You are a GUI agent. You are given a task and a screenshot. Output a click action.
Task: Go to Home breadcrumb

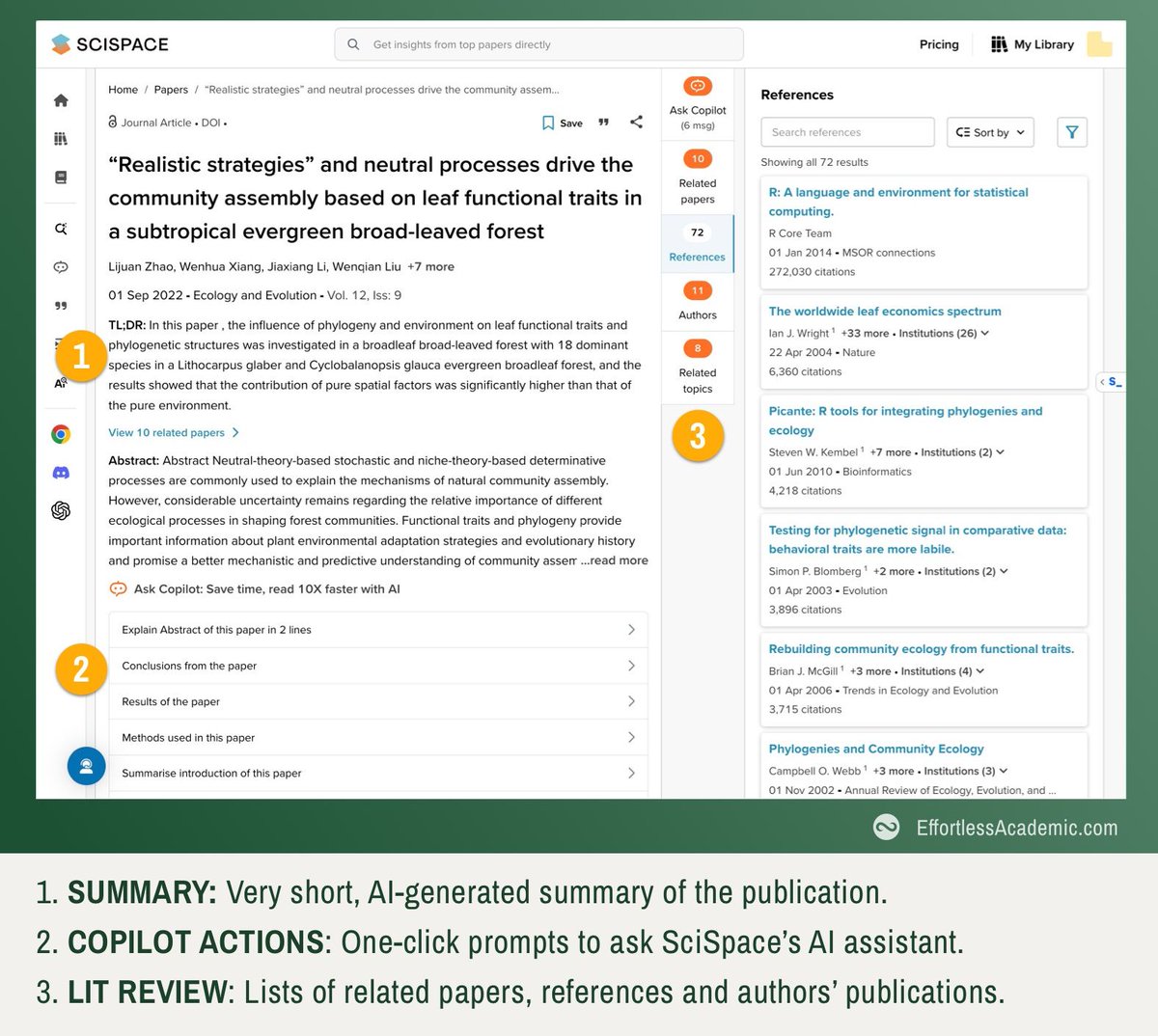123,90
